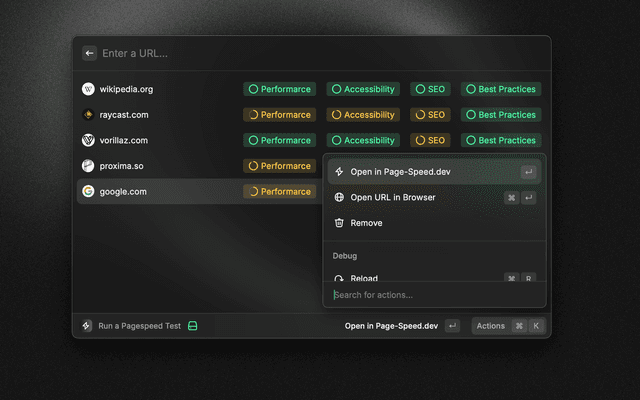This screenshot has height=400, width=640.
Task: Click the vorillaz.com favicon
Action: (x=88, y=141)
